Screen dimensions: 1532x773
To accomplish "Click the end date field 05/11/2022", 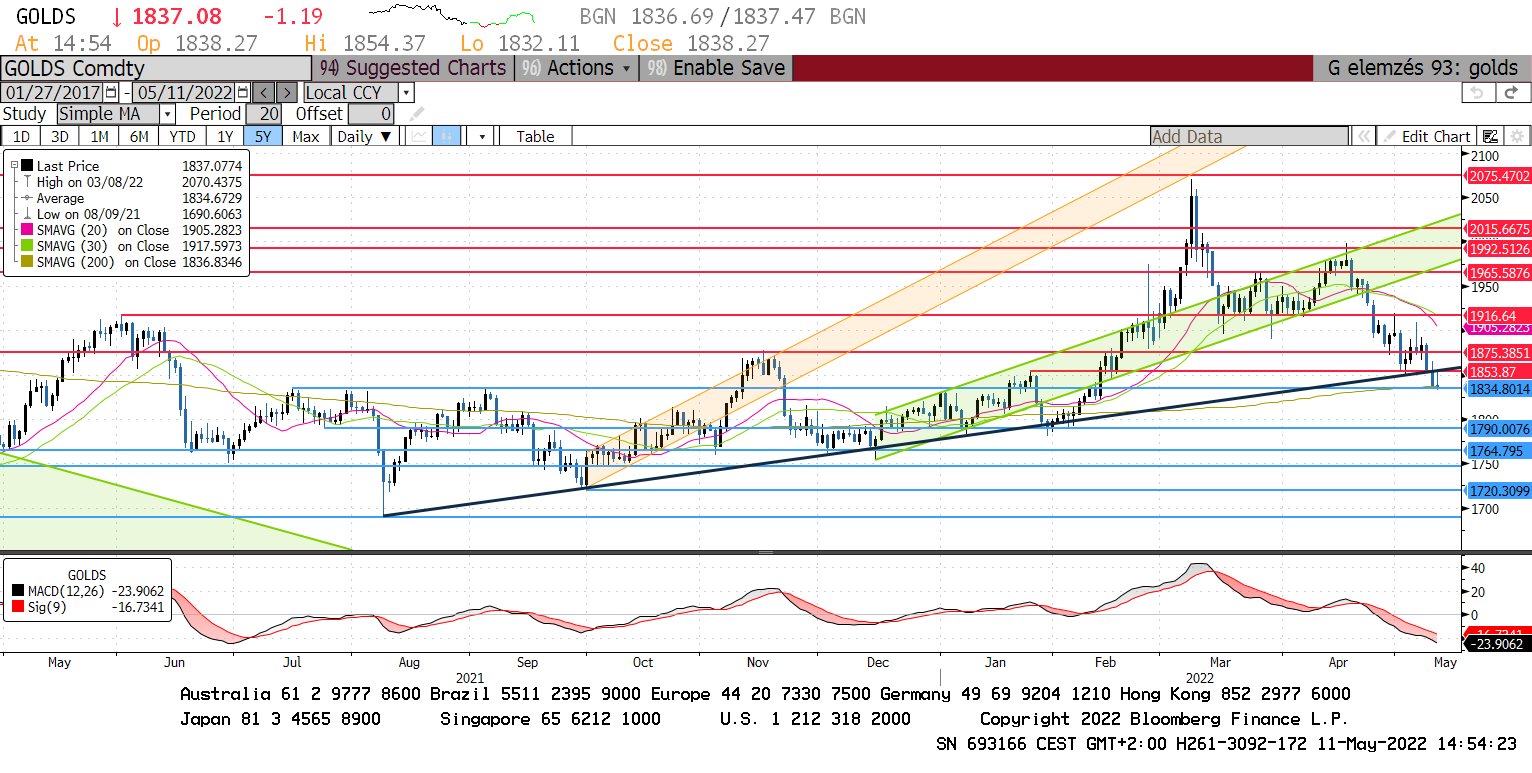I will point(184,92).
